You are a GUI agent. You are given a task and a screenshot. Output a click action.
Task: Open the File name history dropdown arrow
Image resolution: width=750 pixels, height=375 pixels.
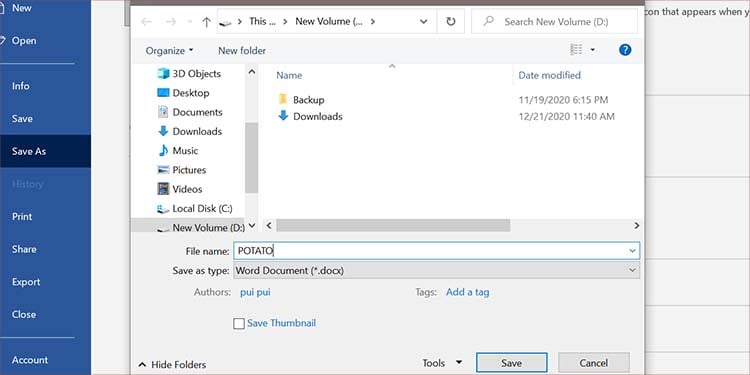point(632,251)
